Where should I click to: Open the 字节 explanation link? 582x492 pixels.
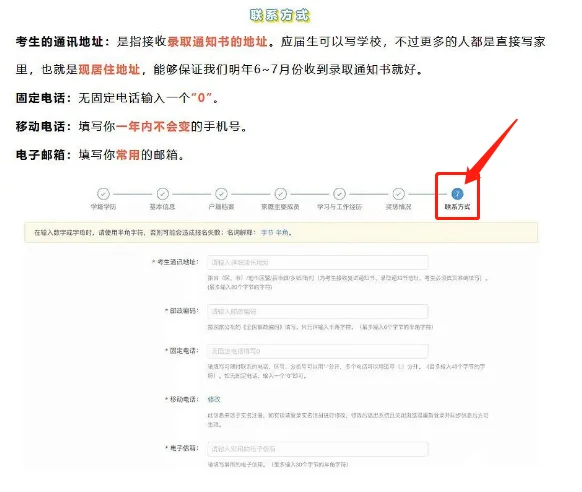[267, 233]
